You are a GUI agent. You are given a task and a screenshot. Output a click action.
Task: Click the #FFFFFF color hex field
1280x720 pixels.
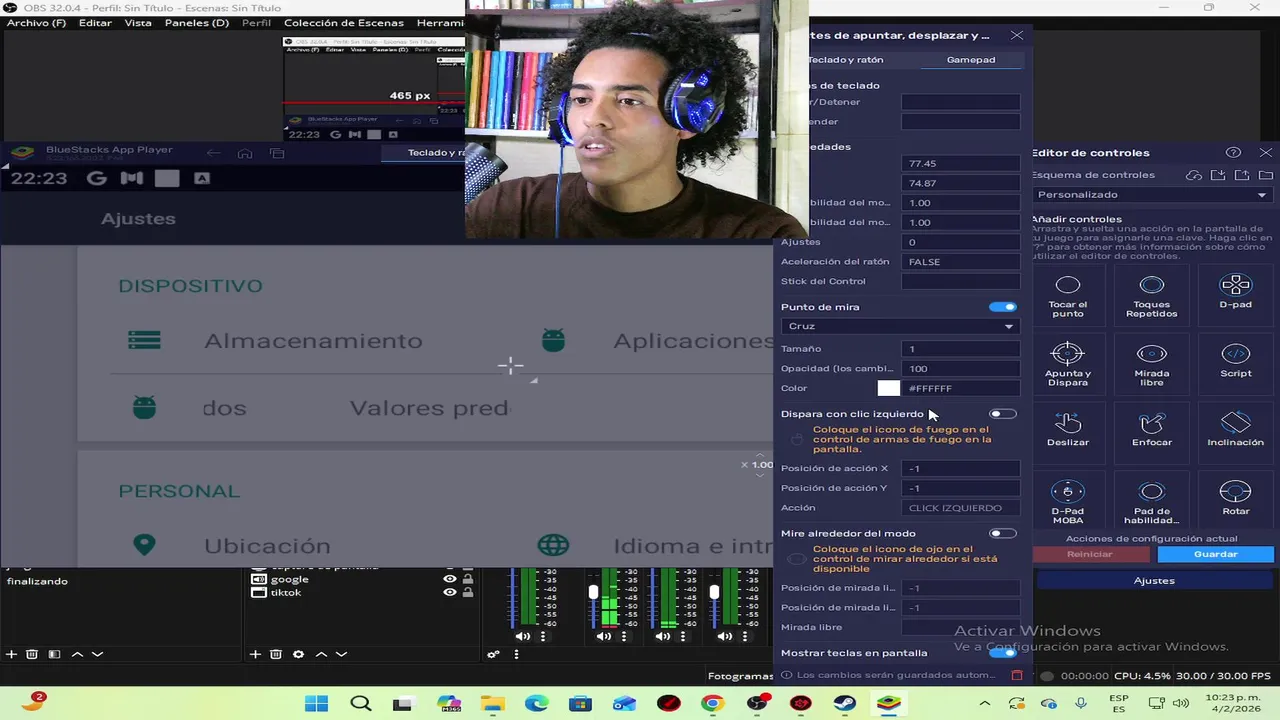(x=962, y=388)
